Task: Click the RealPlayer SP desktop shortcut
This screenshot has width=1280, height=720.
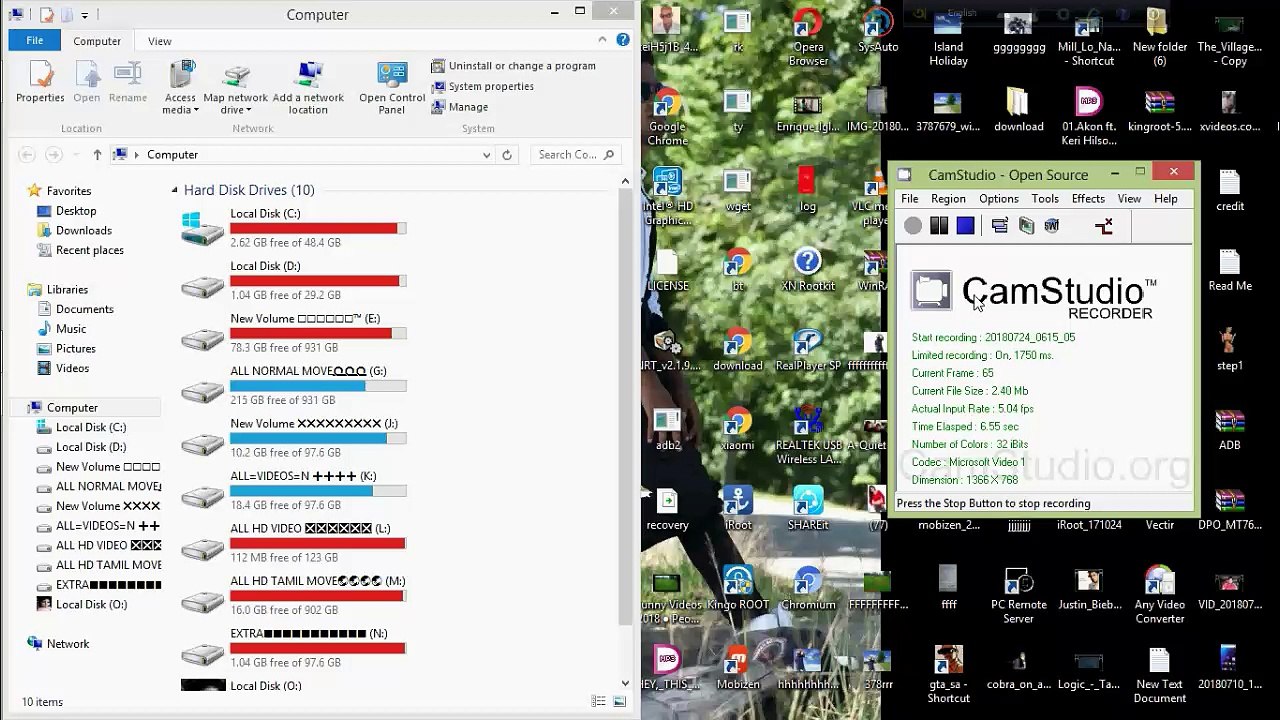Action: (x=808, y=350)
